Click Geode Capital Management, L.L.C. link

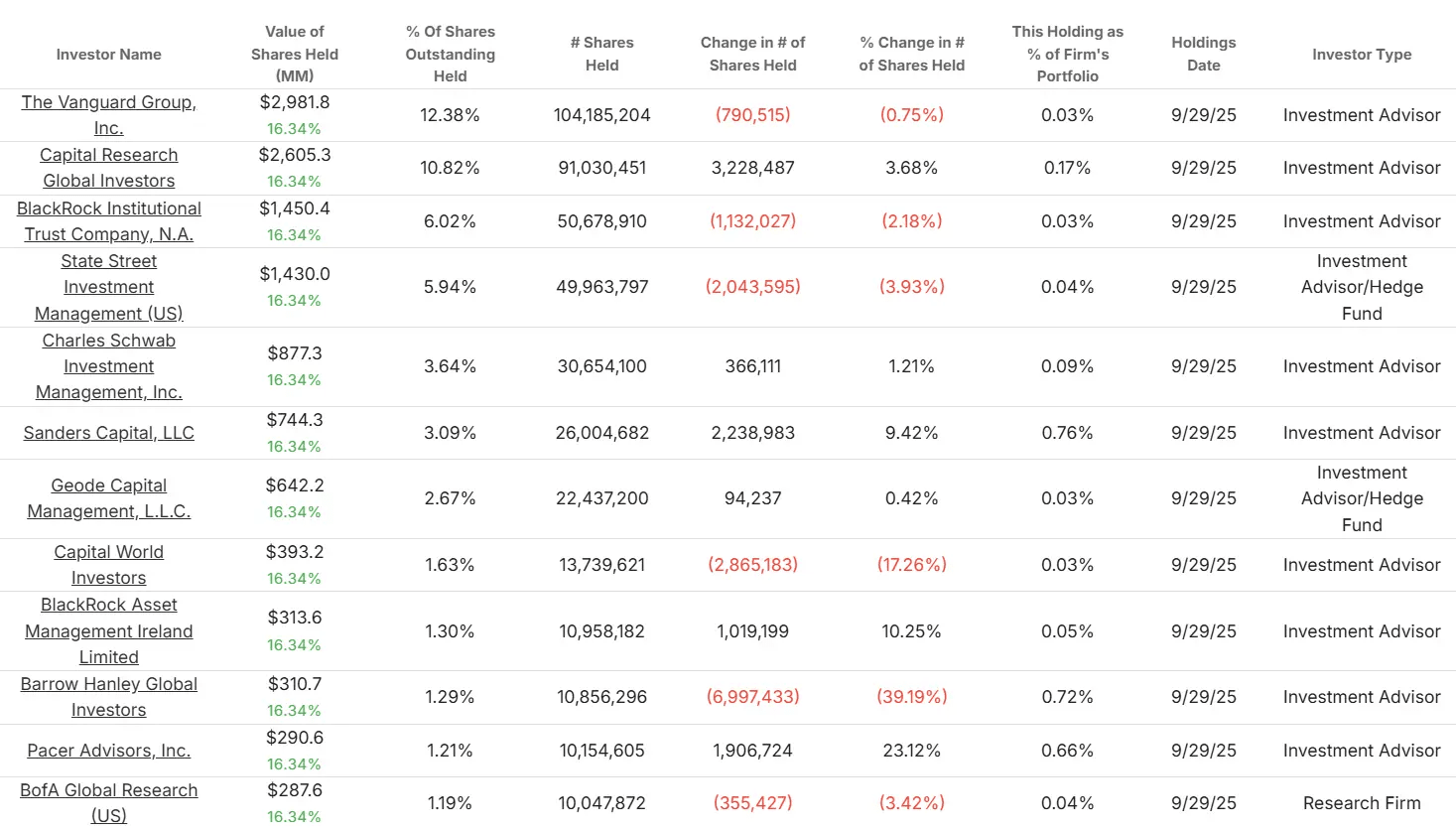point(109,498)
